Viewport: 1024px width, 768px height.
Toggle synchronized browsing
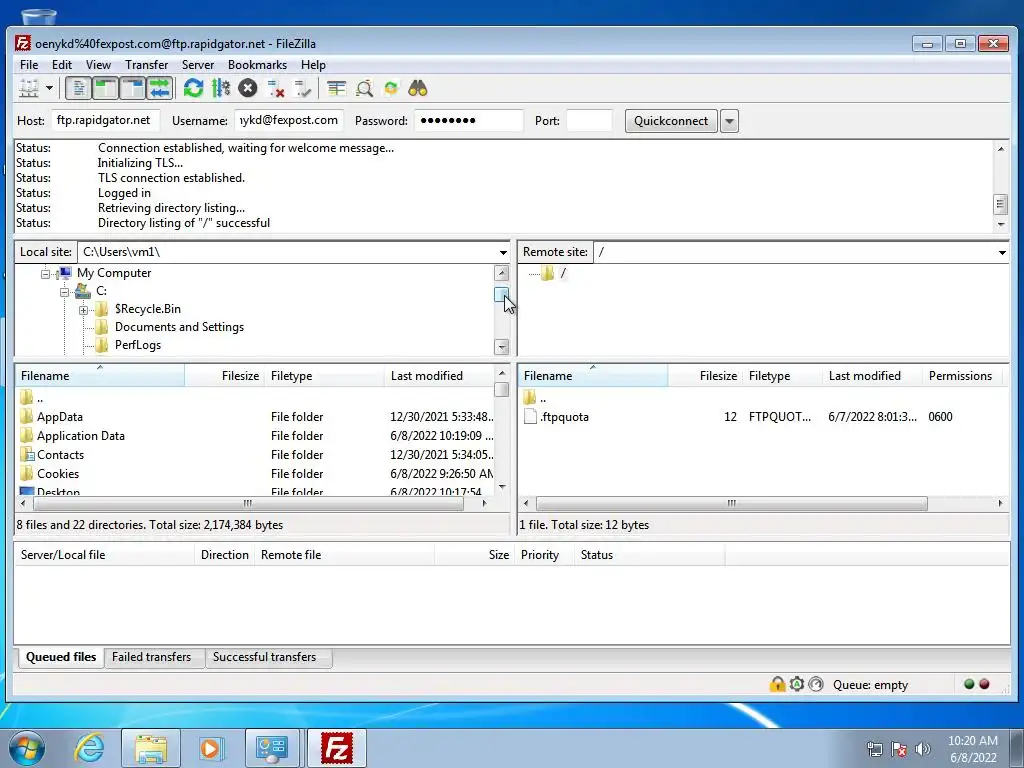tap(391, 88)
